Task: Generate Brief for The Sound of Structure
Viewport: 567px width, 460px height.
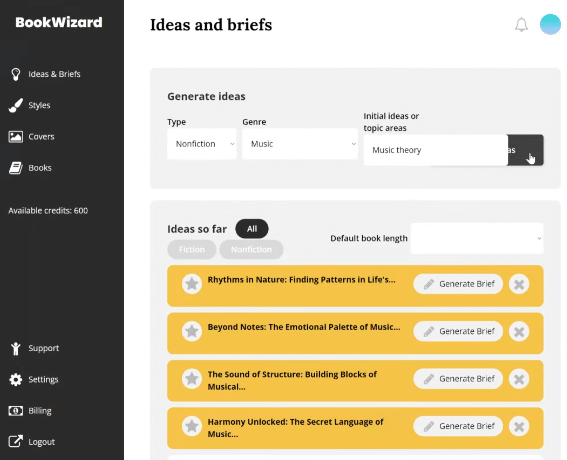Action: [x=458, y=379]
